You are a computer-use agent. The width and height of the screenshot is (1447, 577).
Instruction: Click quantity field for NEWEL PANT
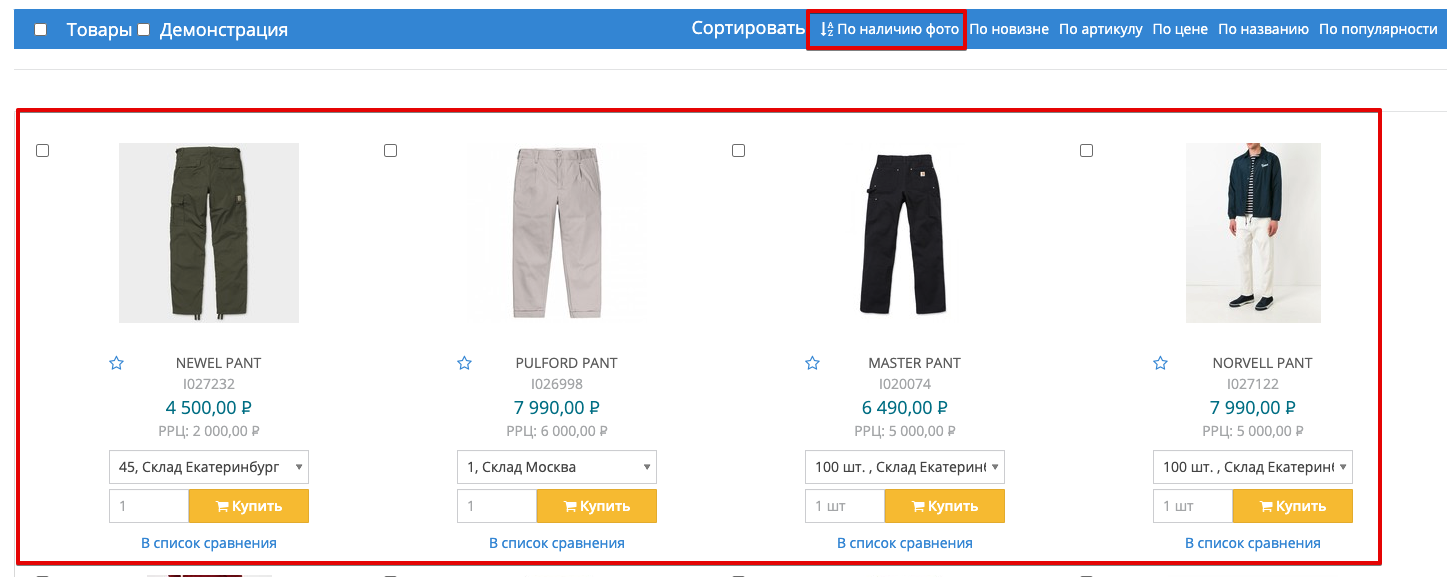click(149, 506)
